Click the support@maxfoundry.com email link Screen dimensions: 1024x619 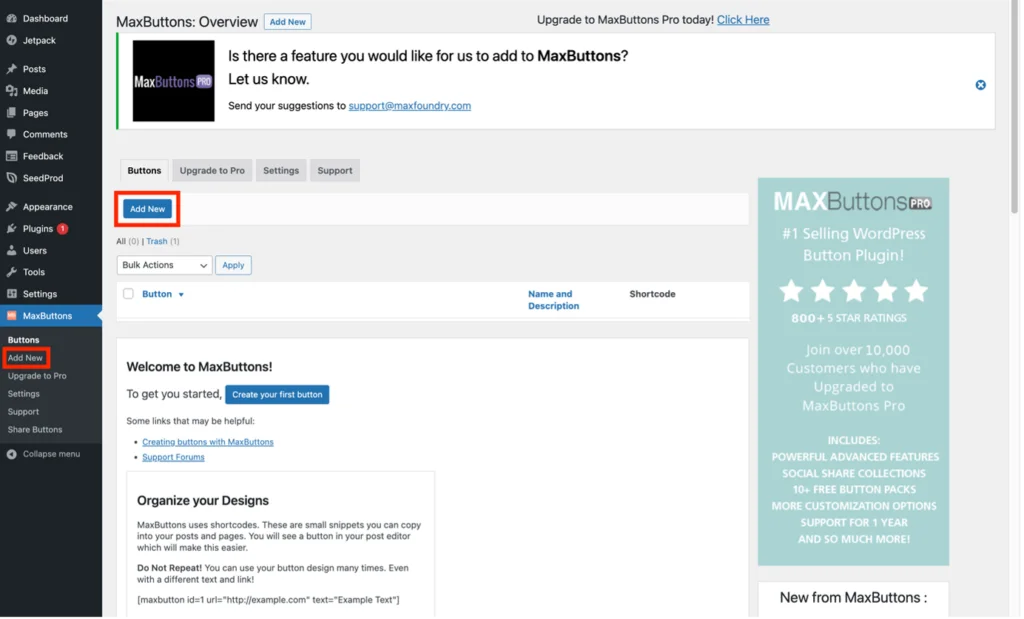pyautogui.click(x=409, y=106)
